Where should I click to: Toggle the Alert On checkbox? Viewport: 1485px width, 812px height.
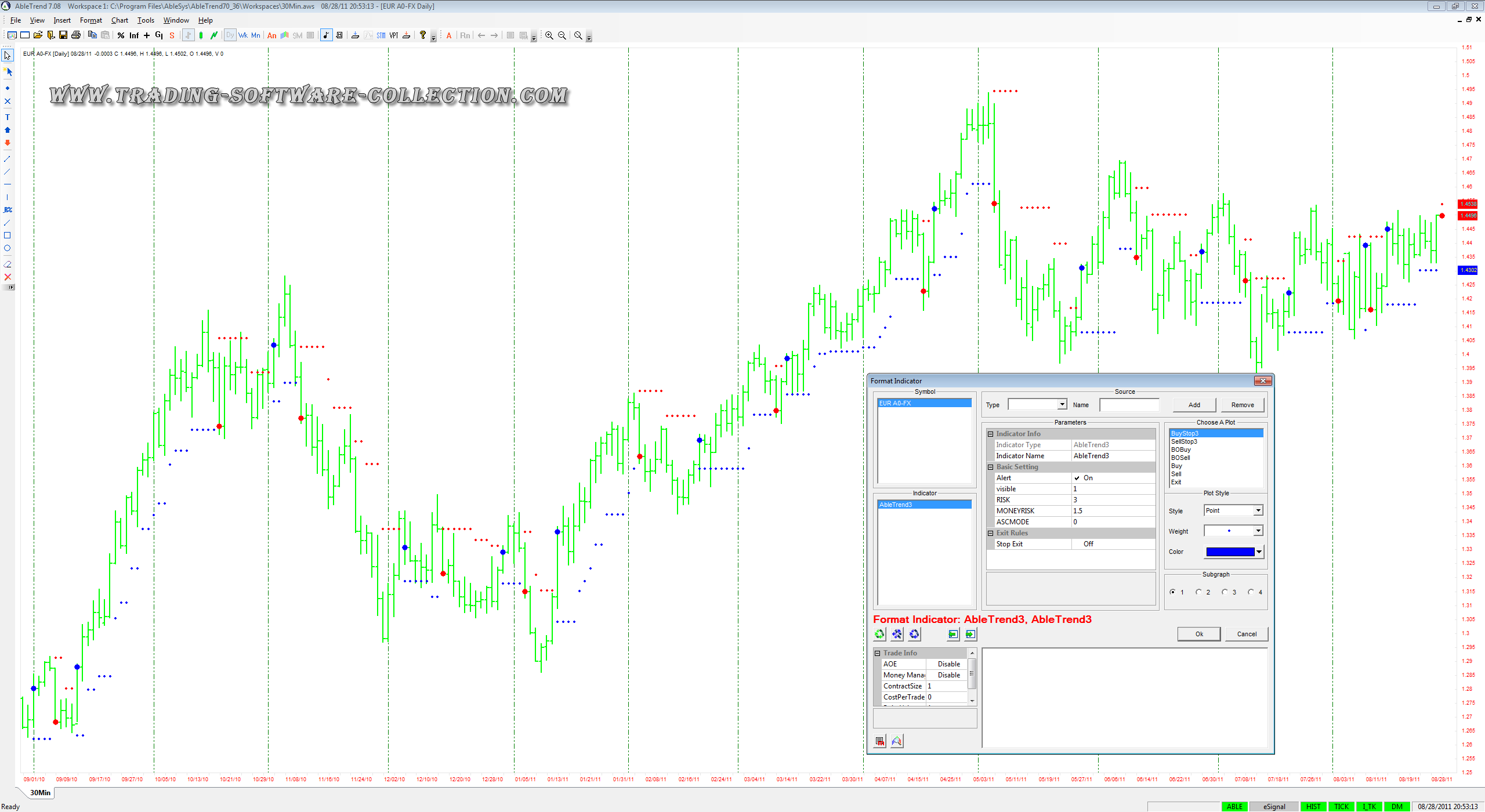click(x=1077, y=478)
